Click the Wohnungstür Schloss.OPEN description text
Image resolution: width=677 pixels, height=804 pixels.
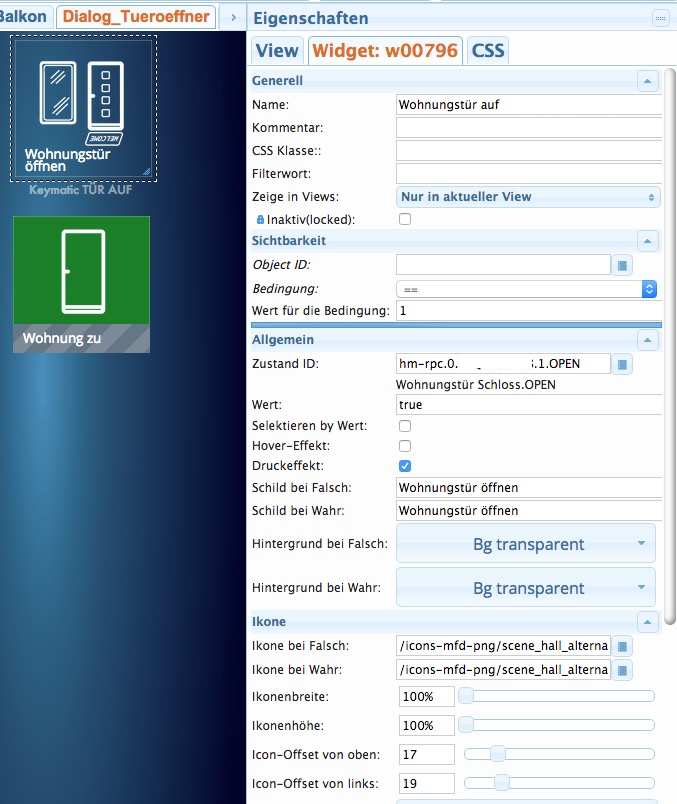(x=475, y=385)
